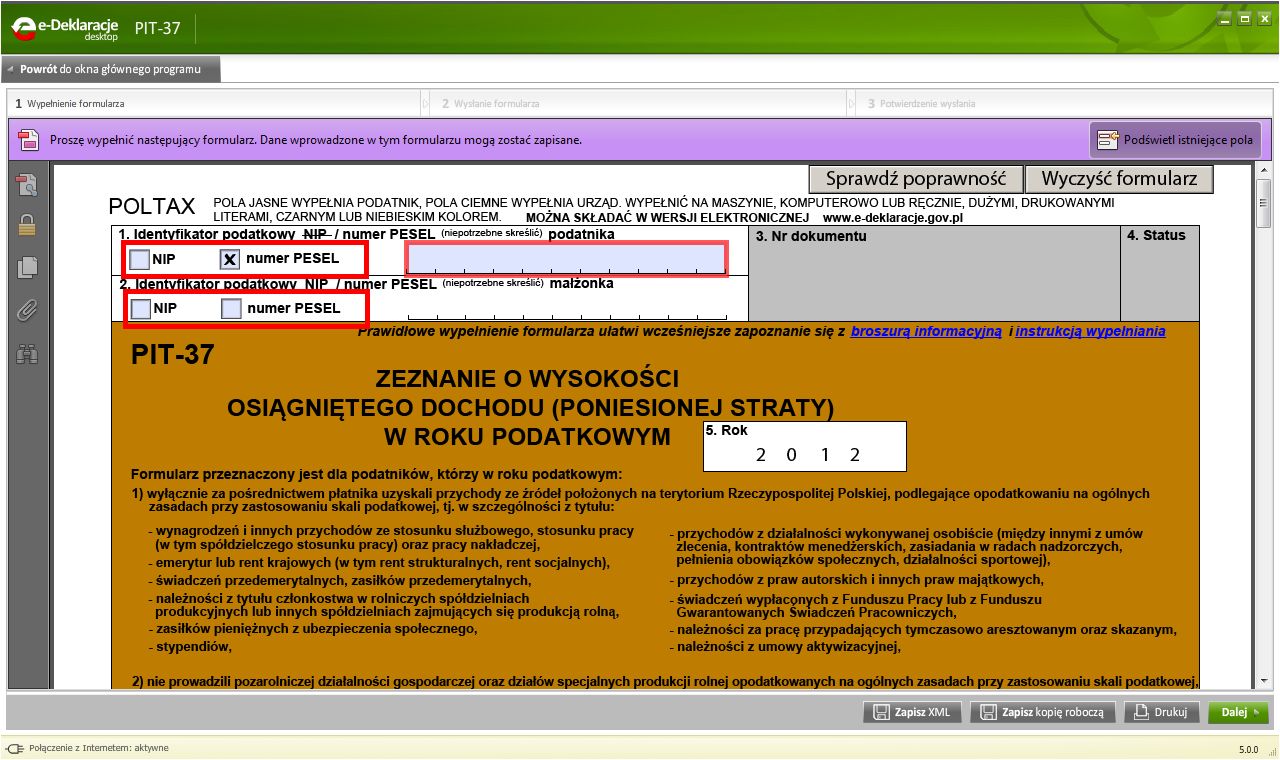1280x760 pixels.
Task: Click the plug connection icon in the status bar
Action: (14, 748)
